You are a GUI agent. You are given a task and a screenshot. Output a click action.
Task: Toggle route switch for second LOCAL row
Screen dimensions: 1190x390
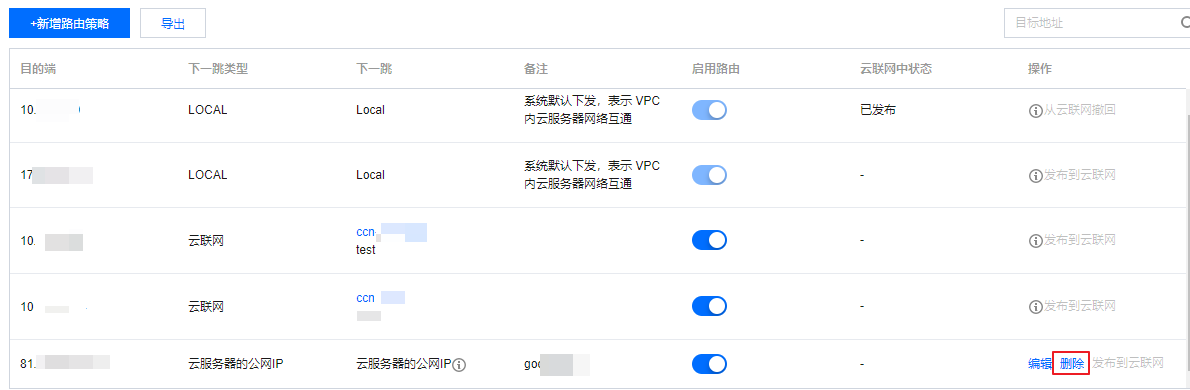(x=709, y=175)
